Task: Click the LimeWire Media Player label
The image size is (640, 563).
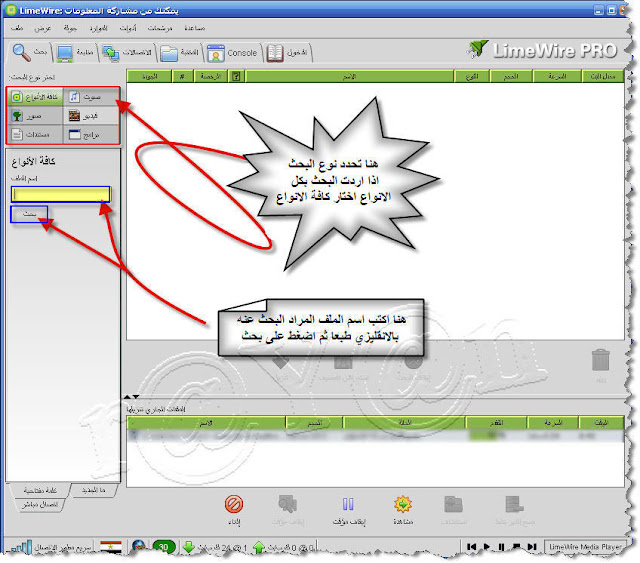Action: 584,547
